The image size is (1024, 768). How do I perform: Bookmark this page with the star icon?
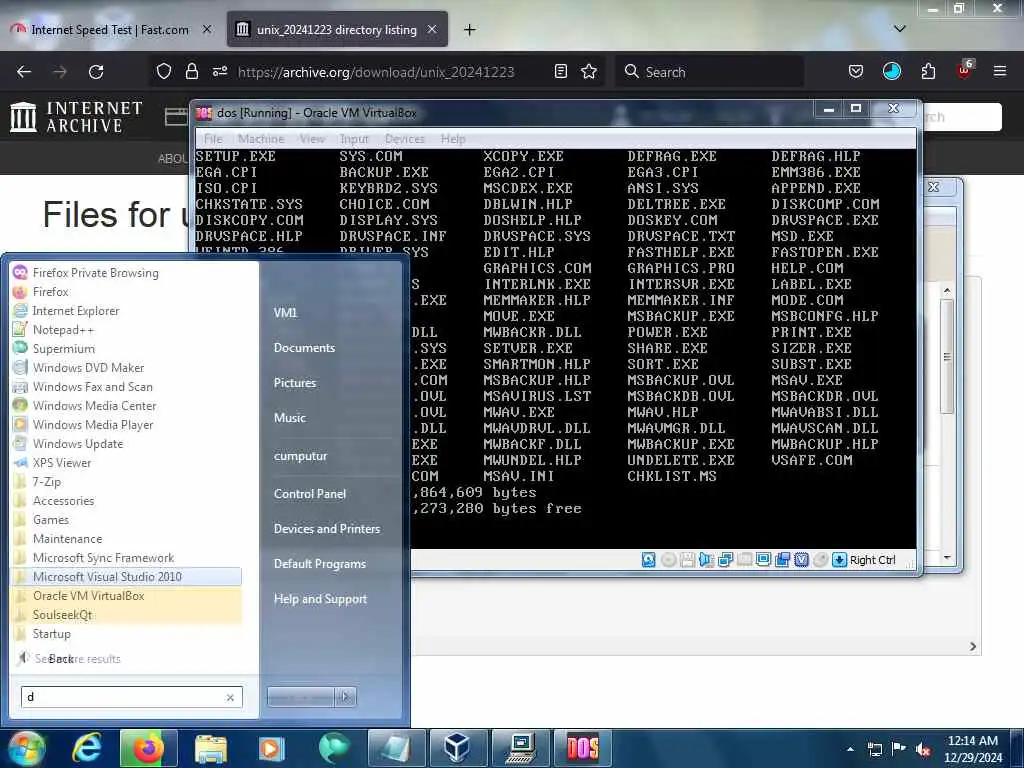coord(588,71)
